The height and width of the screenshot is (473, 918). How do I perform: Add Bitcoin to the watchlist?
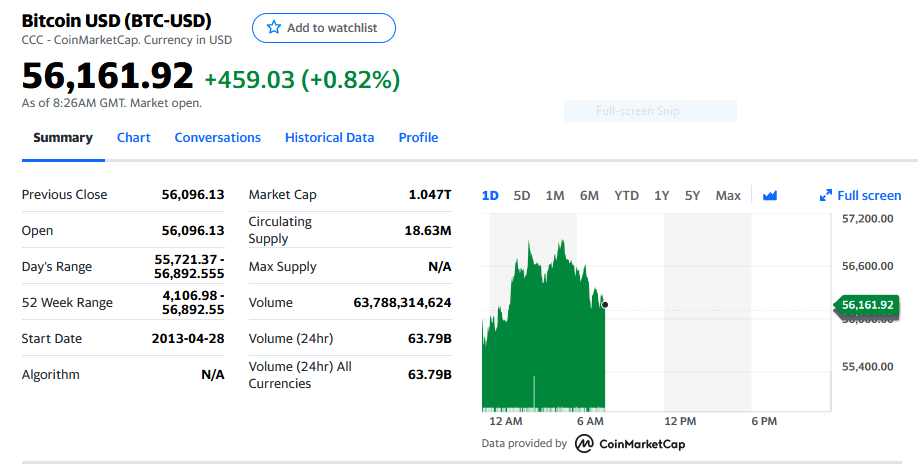coord(324,28)
